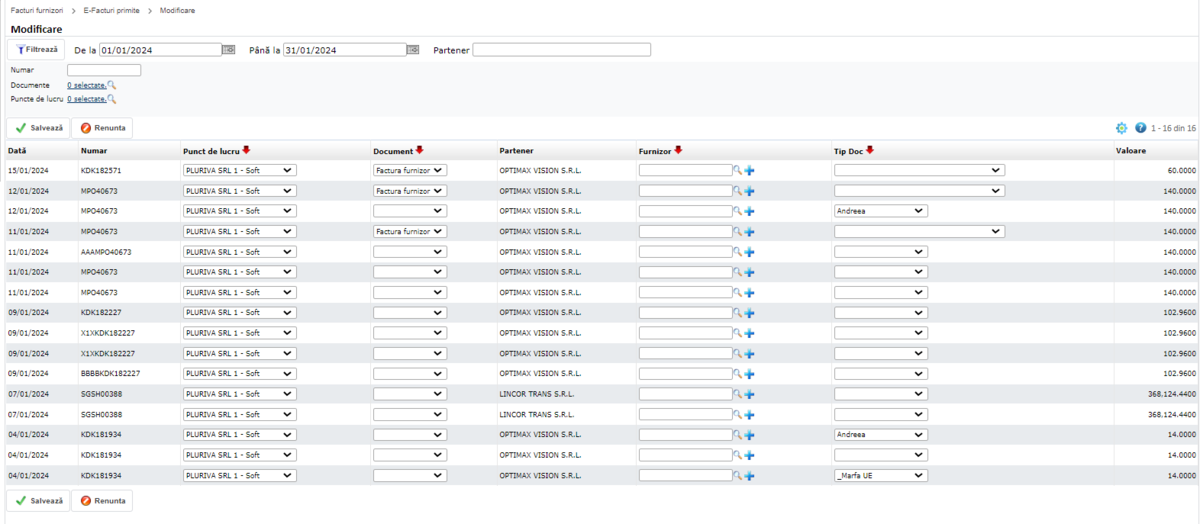Click the blue help question mark icon

1140,128
